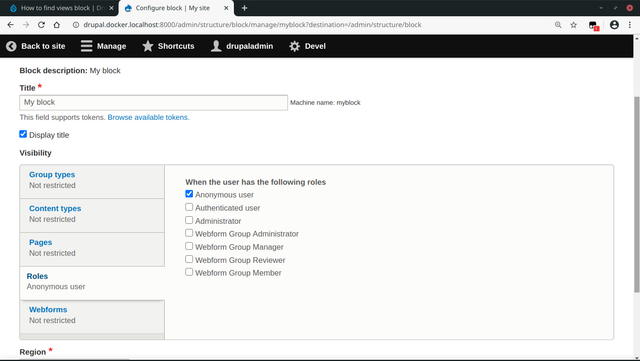Click the Back to site arrow icon

11,46
